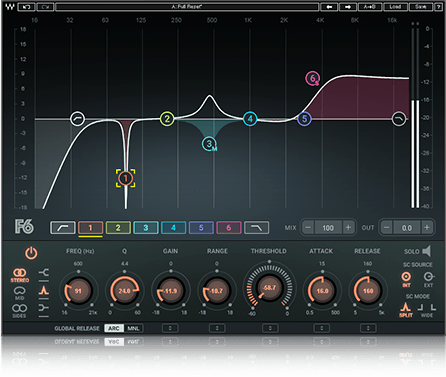This screenshot has height=377, width=446.
Task: Click the Threshold knob
Action: (269, 288)
